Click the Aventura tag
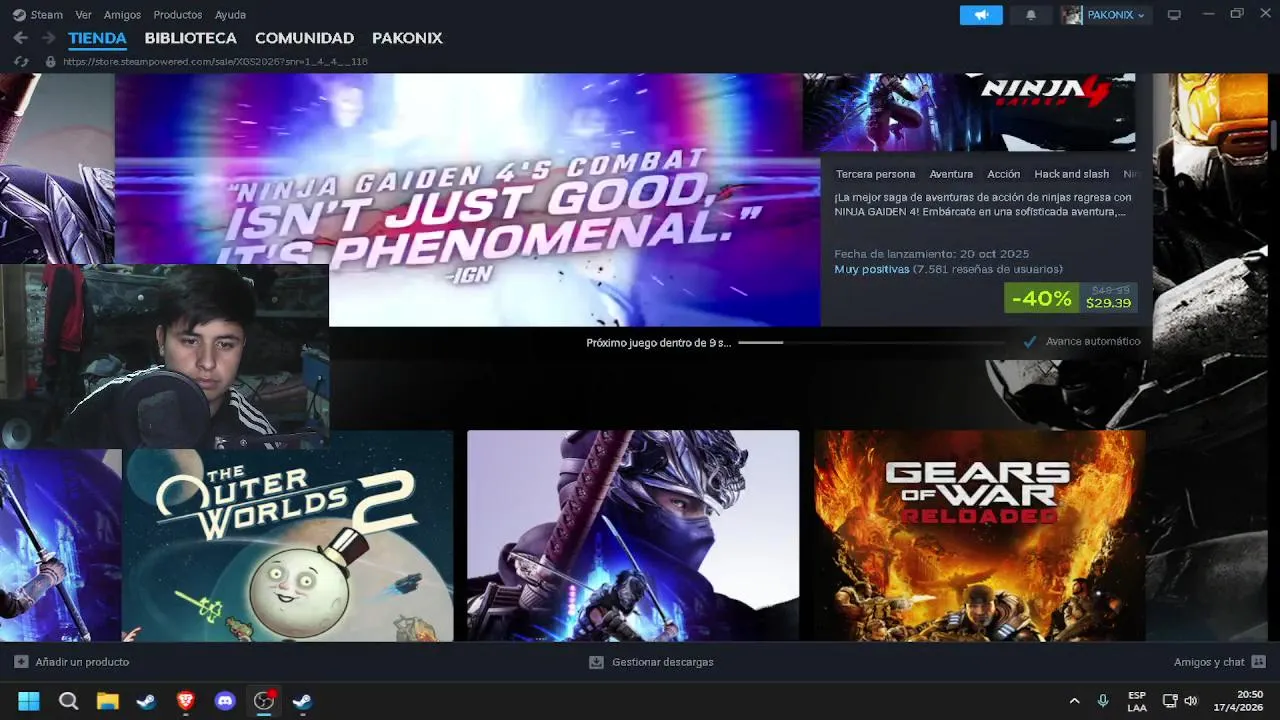Image resolution: width=1280 pixels, height=720 pixels. click(951, 174)
